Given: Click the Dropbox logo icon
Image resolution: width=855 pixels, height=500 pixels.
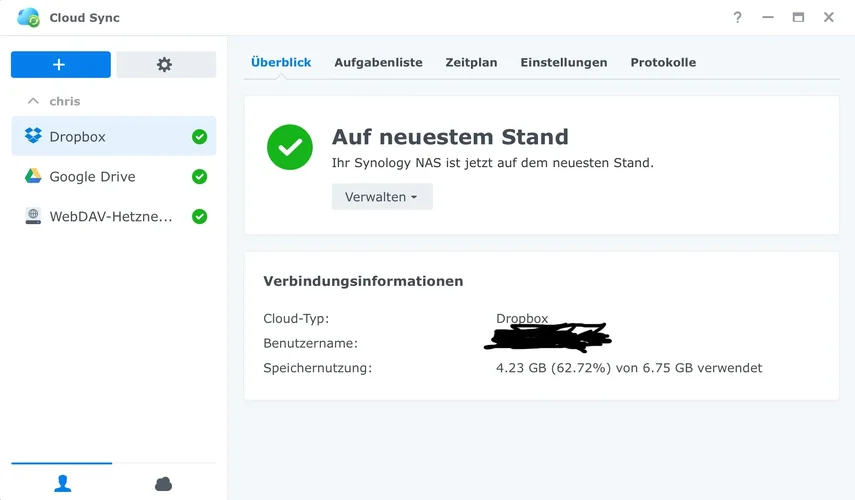Looking at the screenshot, I should click(33, 137).
